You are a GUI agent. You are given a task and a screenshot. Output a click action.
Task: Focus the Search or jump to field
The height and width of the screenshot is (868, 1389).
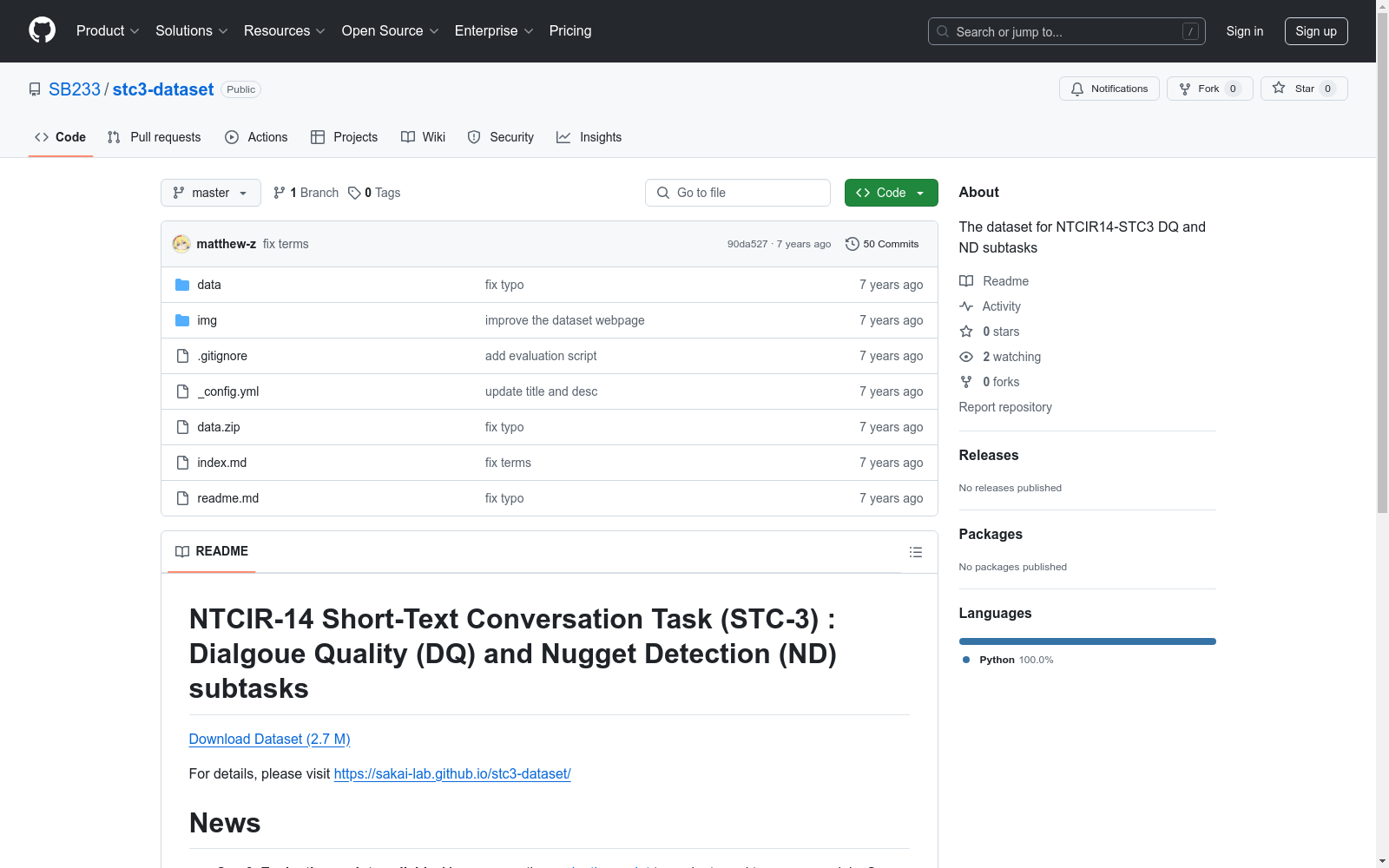pos(1067,31)
